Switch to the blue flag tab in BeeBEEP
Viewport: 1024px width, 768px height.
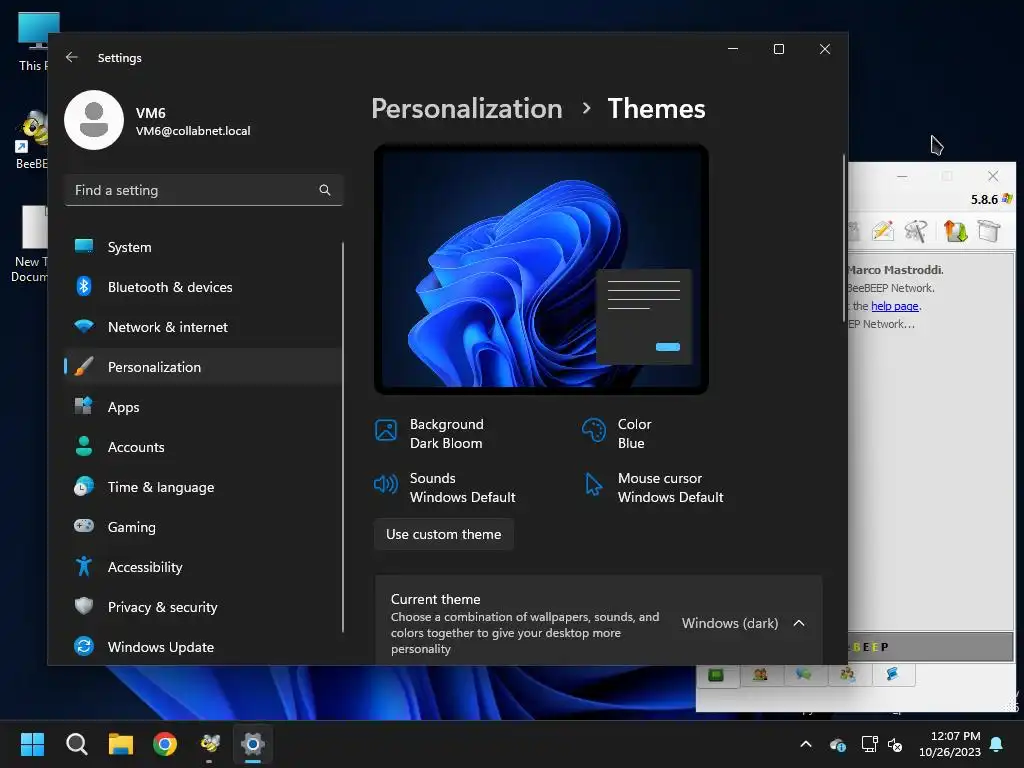click(892, 675)
